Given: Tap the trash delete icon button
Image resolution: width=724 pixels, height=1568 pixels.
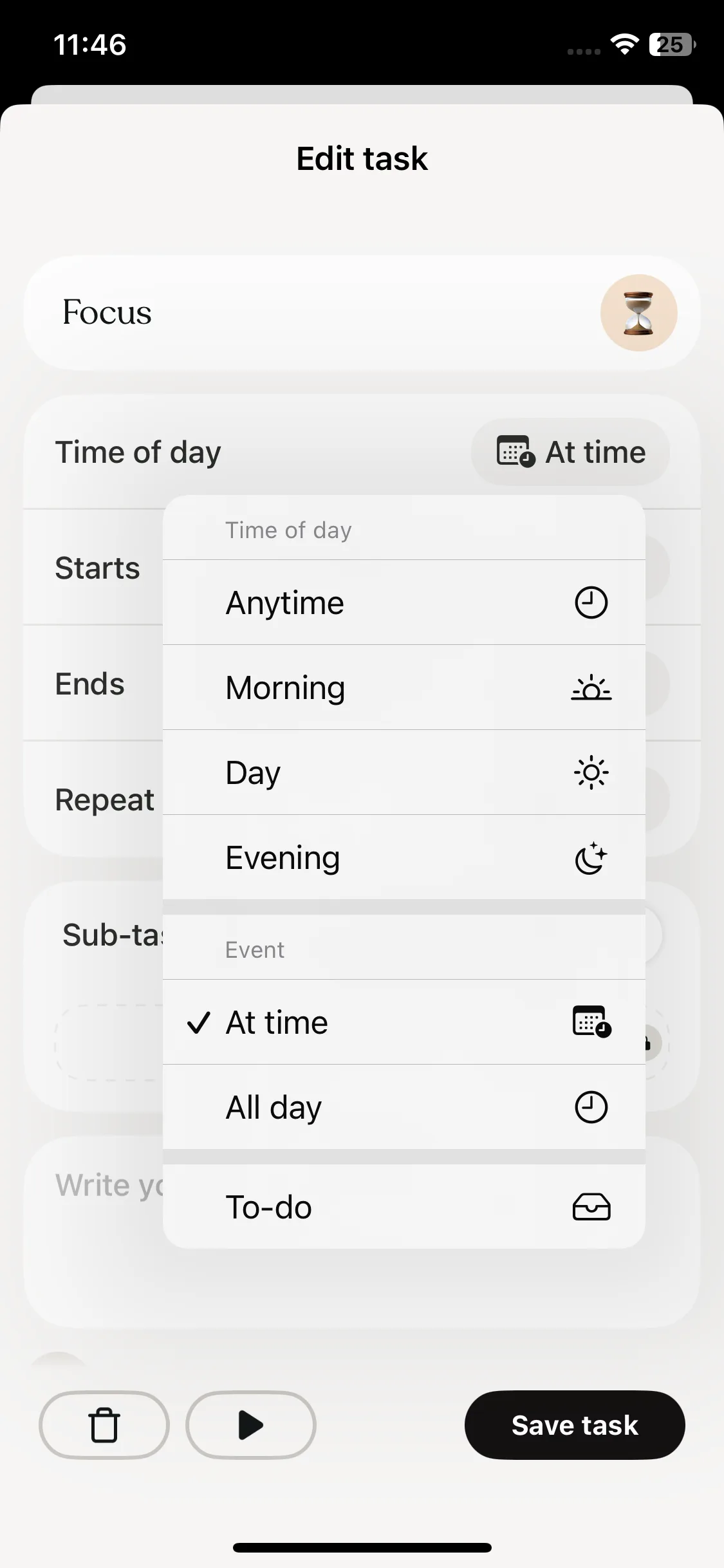Looking at the screenshot, I should click(104, 1425).
